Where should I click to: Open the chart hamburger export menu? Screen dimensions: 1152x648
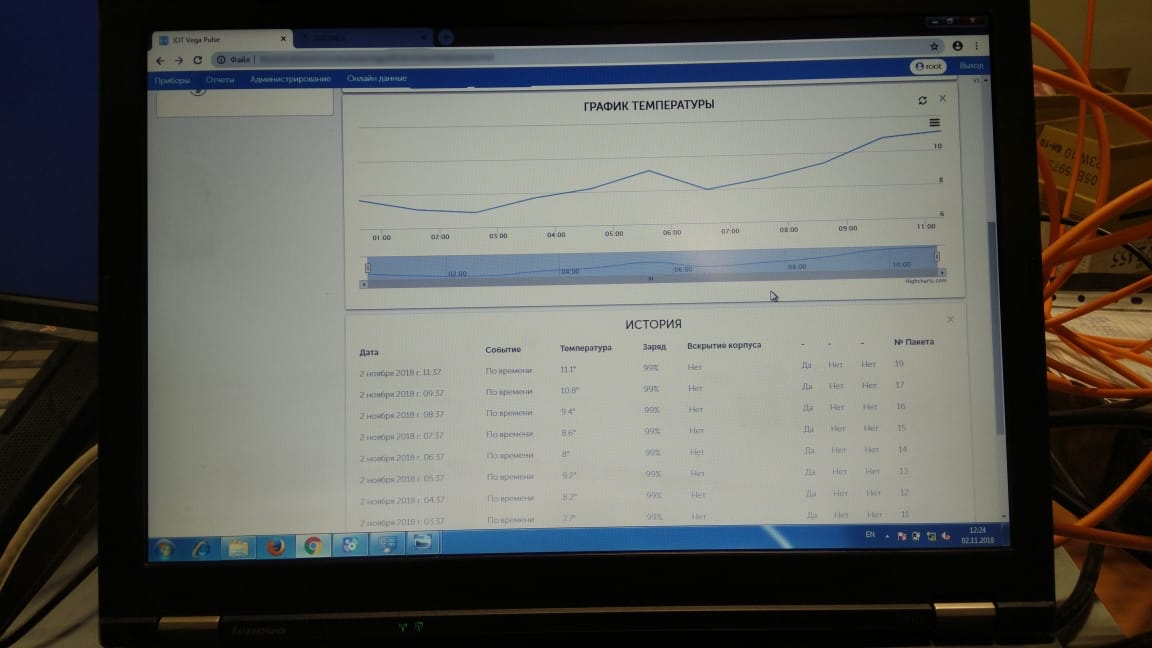pyautogui.click(x=935, y=123)
